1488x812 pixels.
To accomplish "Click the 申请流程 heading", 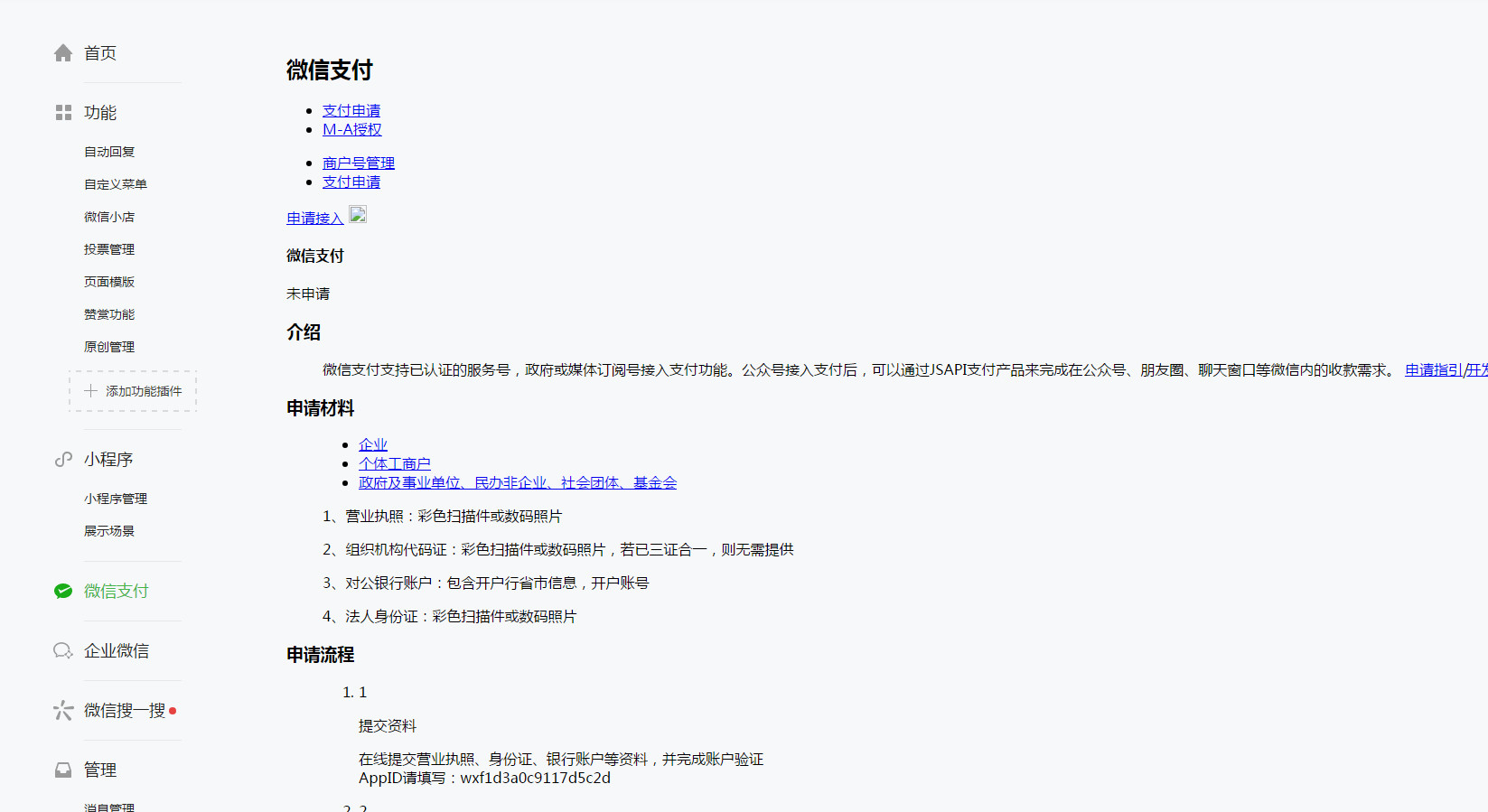I will (320, 654).
